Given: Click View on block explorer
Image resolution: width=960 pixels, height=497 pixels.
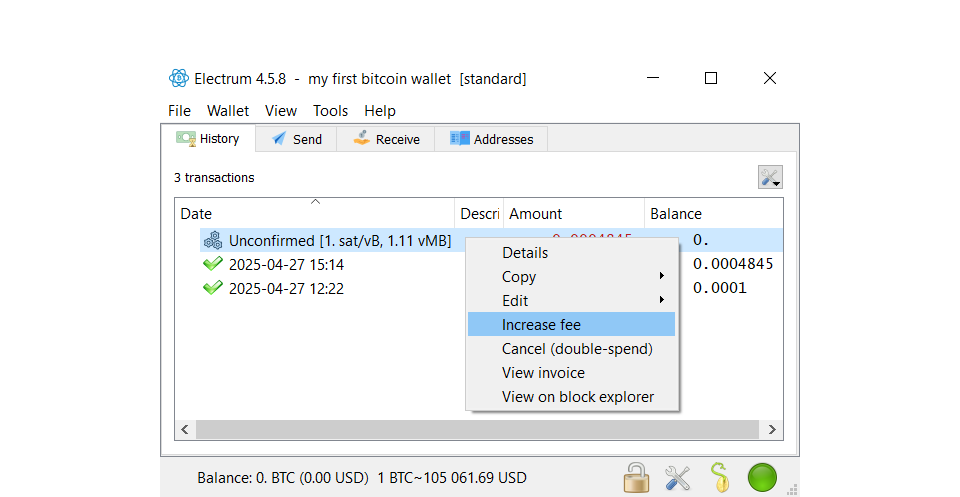Looking at the screenshot, I should (577, 397).
